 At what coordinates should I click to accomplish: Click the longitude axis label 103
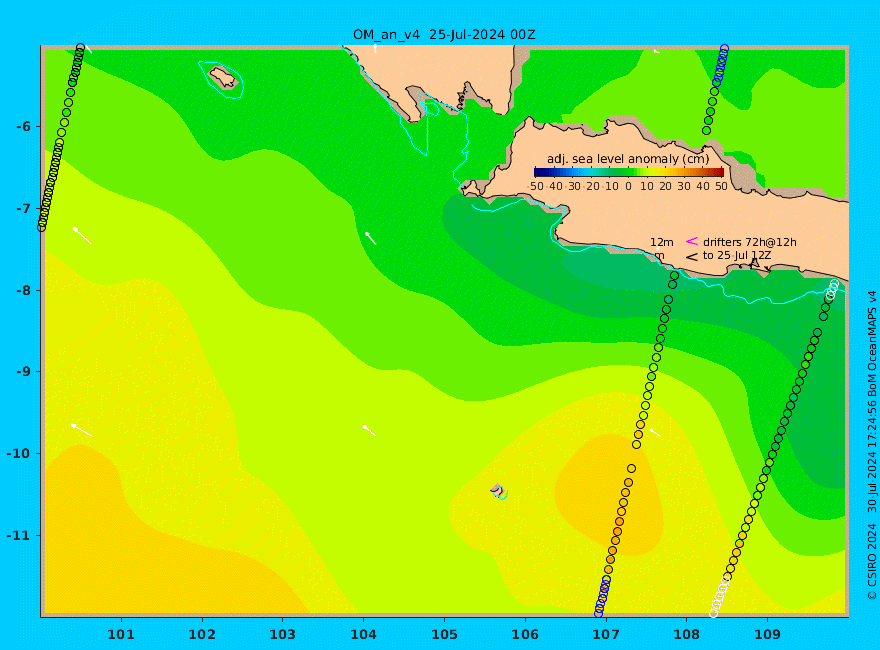pyautogui.click(x=282, y=634)
